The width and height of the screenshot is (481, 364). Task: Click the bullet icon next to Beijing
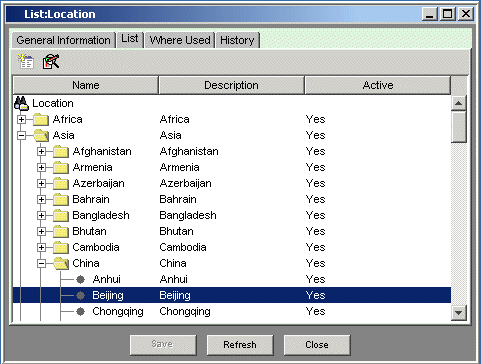tap(80, 295)
